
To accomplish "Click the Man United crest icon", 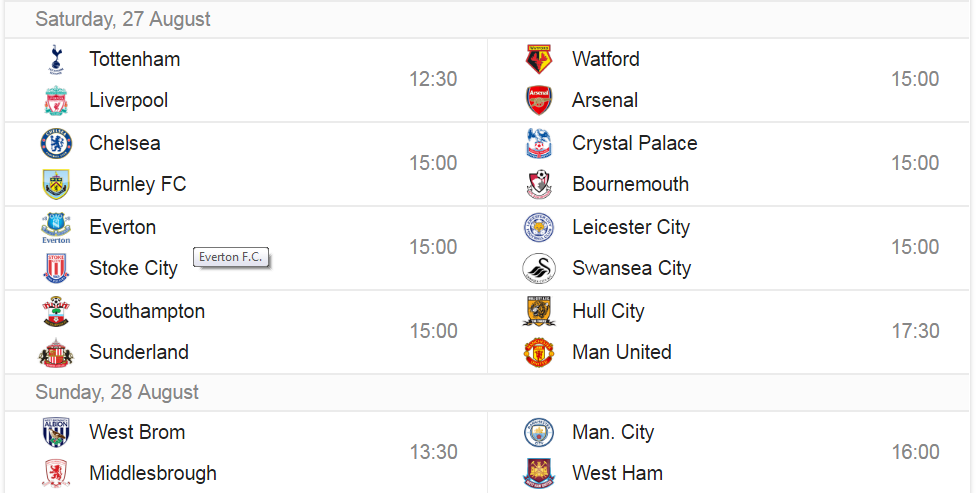I will coord(538,352).
